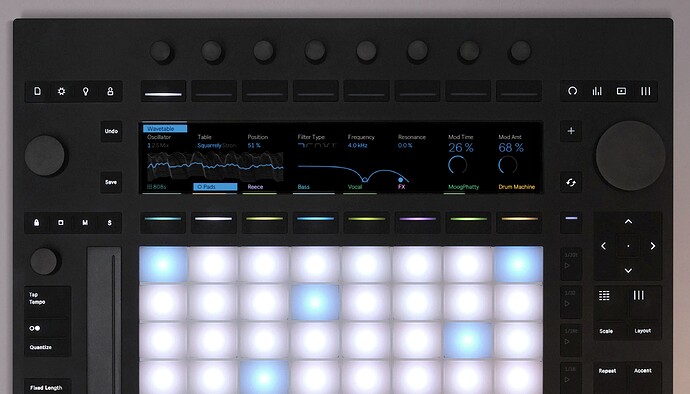Tap the top-left padlock icon button

110,91
